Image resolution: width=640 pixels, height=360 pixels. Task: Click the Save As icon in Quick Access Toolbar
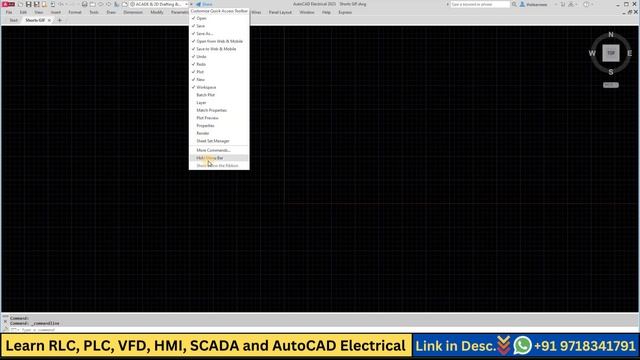click(36, 4)
